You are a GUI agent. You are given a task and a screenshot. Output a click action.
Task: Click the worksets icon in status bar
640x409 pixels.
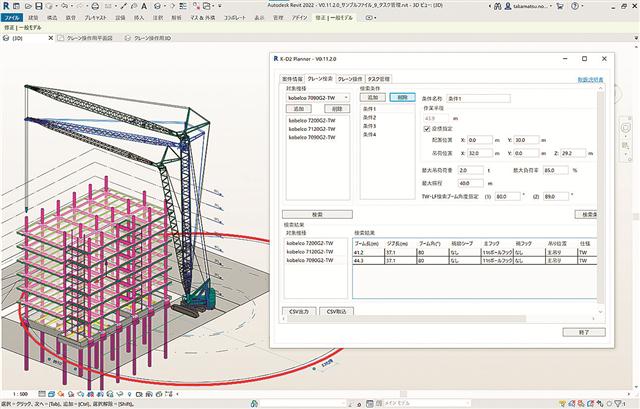click(x=254, y=404)
